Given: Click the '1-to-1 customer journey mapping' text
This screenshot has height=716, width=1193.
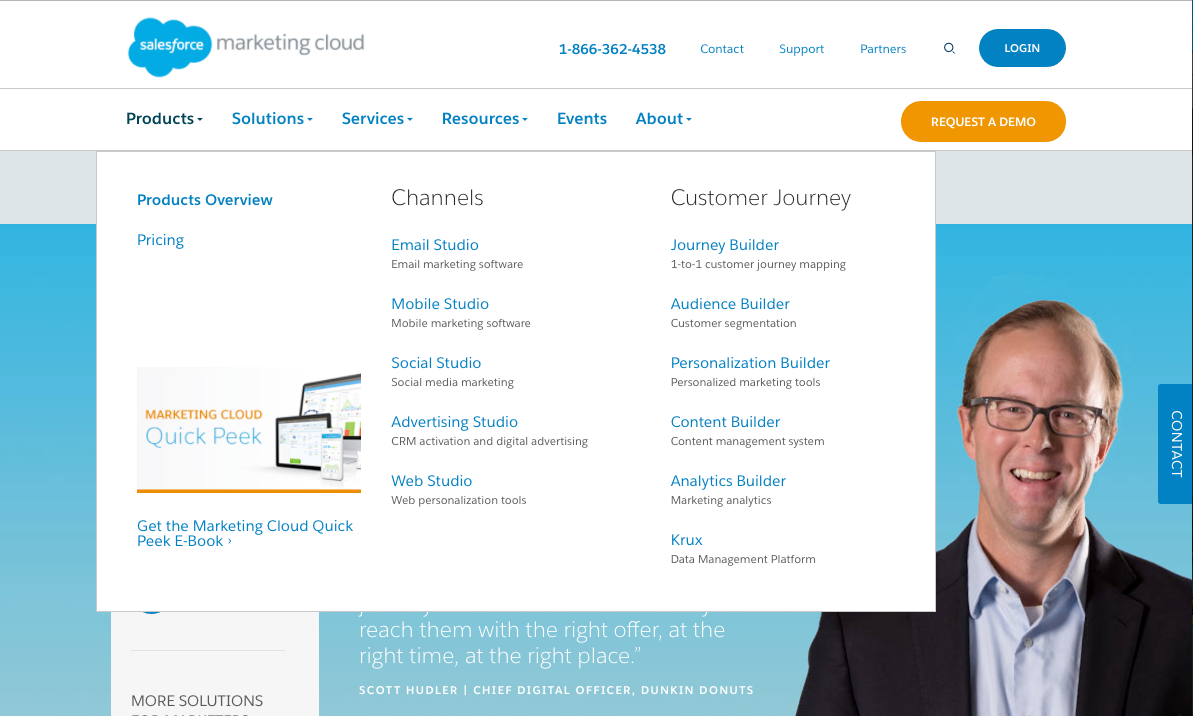Looking at the screenshot, I should click(758, 264).
